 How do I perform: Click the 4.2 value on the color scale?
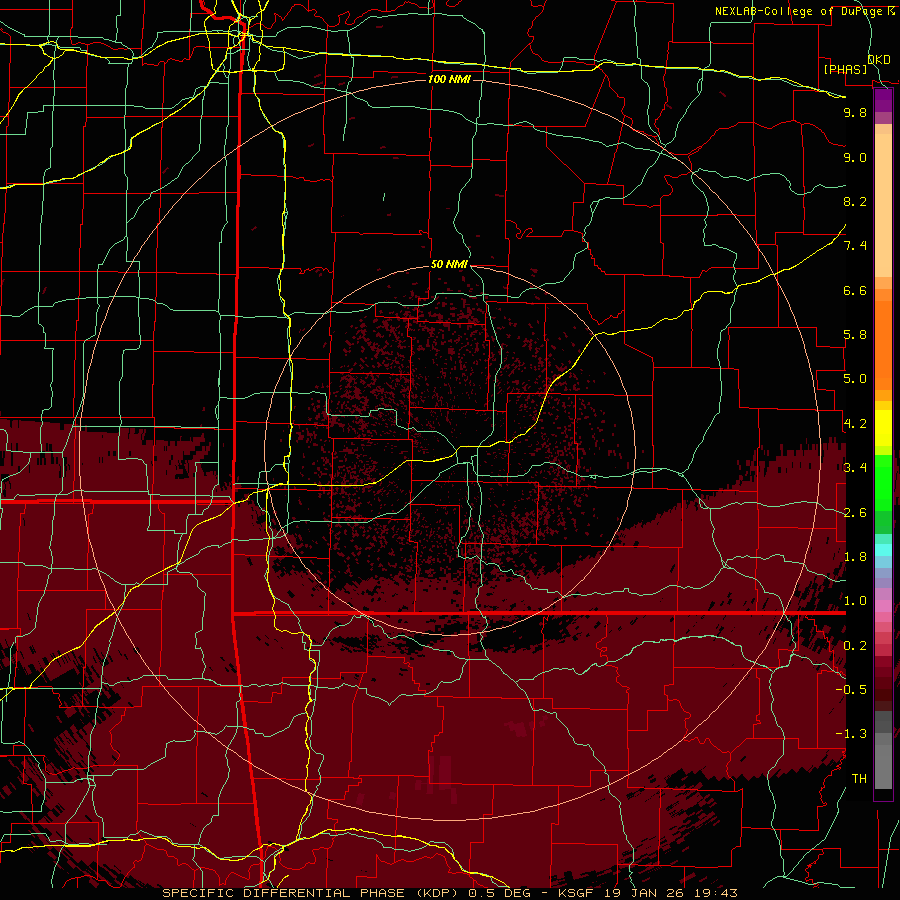855,424
